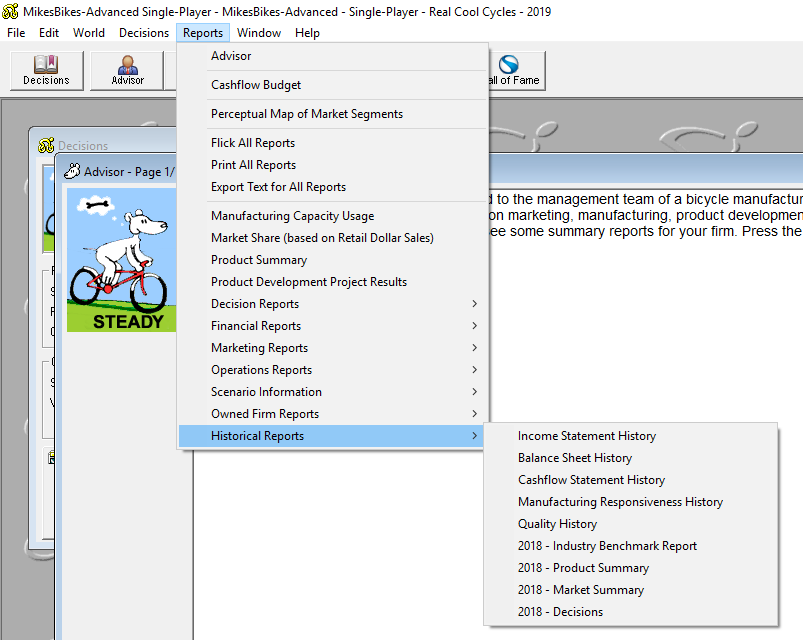Screen dimensions: 803x640
Task: Open Balance Sheet History report
Action: [x=575, y=458]
